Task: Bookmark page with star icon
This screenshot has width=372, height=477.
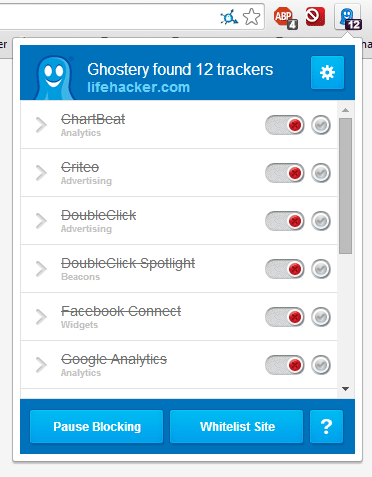Action: [251, 17]
